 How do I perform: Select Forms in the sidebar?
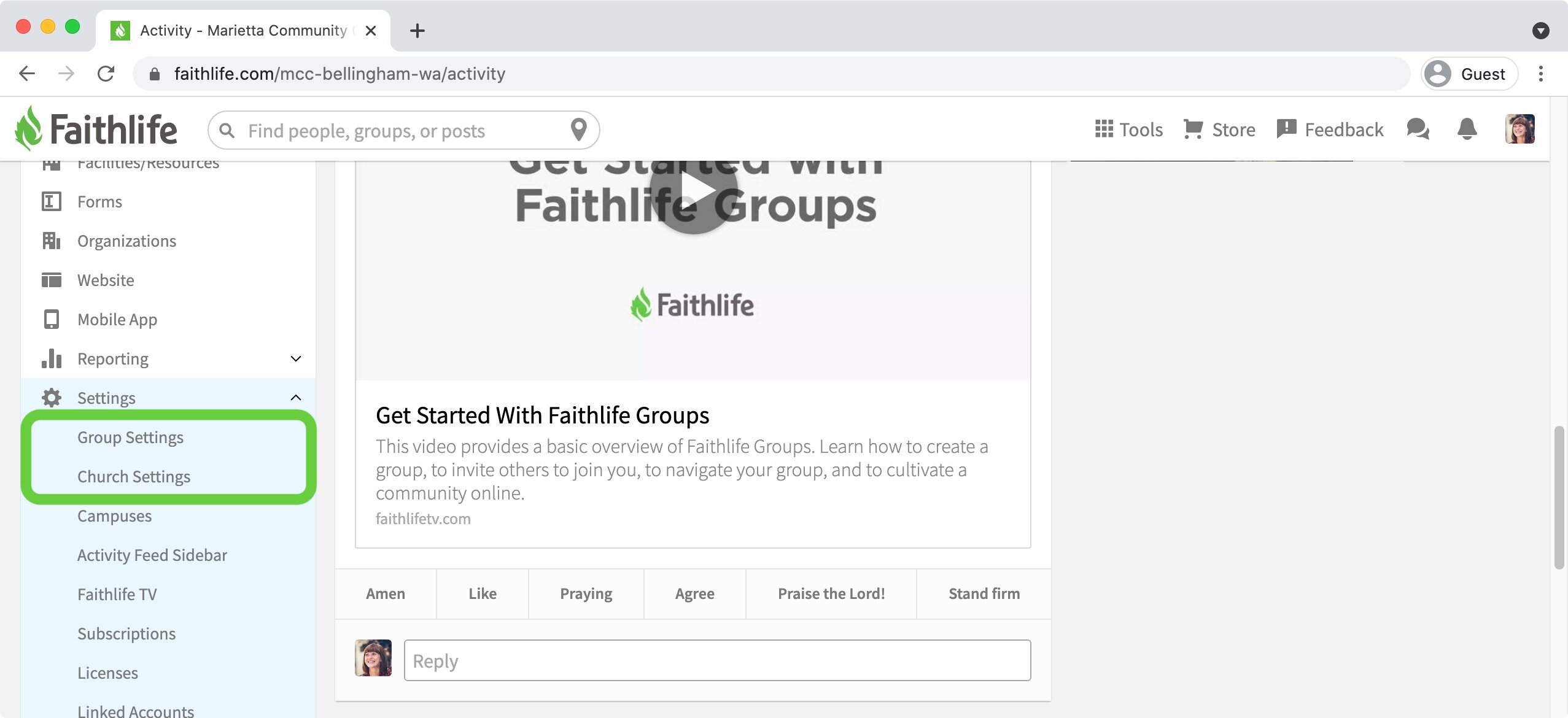[x=99, y=201]
